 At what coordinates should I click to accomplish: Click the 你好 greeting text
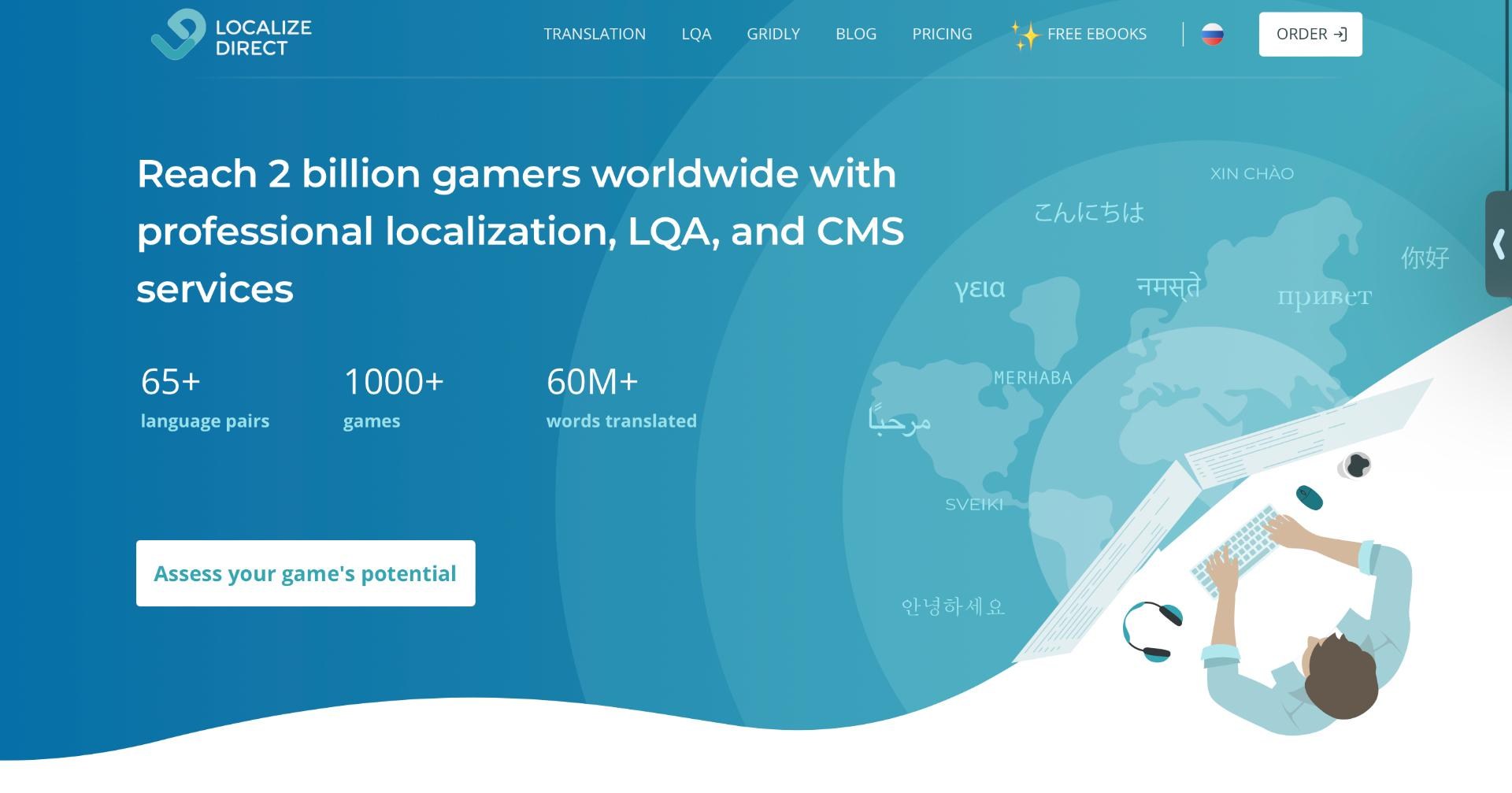click(x=1425, y=258)
